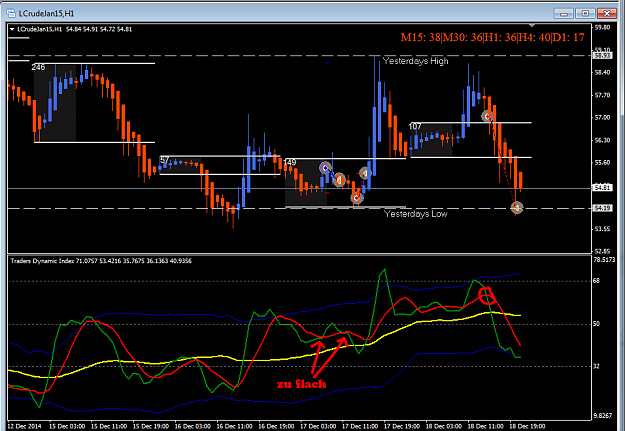Click the 149 range label
The image size is (625, 431).
290,162
